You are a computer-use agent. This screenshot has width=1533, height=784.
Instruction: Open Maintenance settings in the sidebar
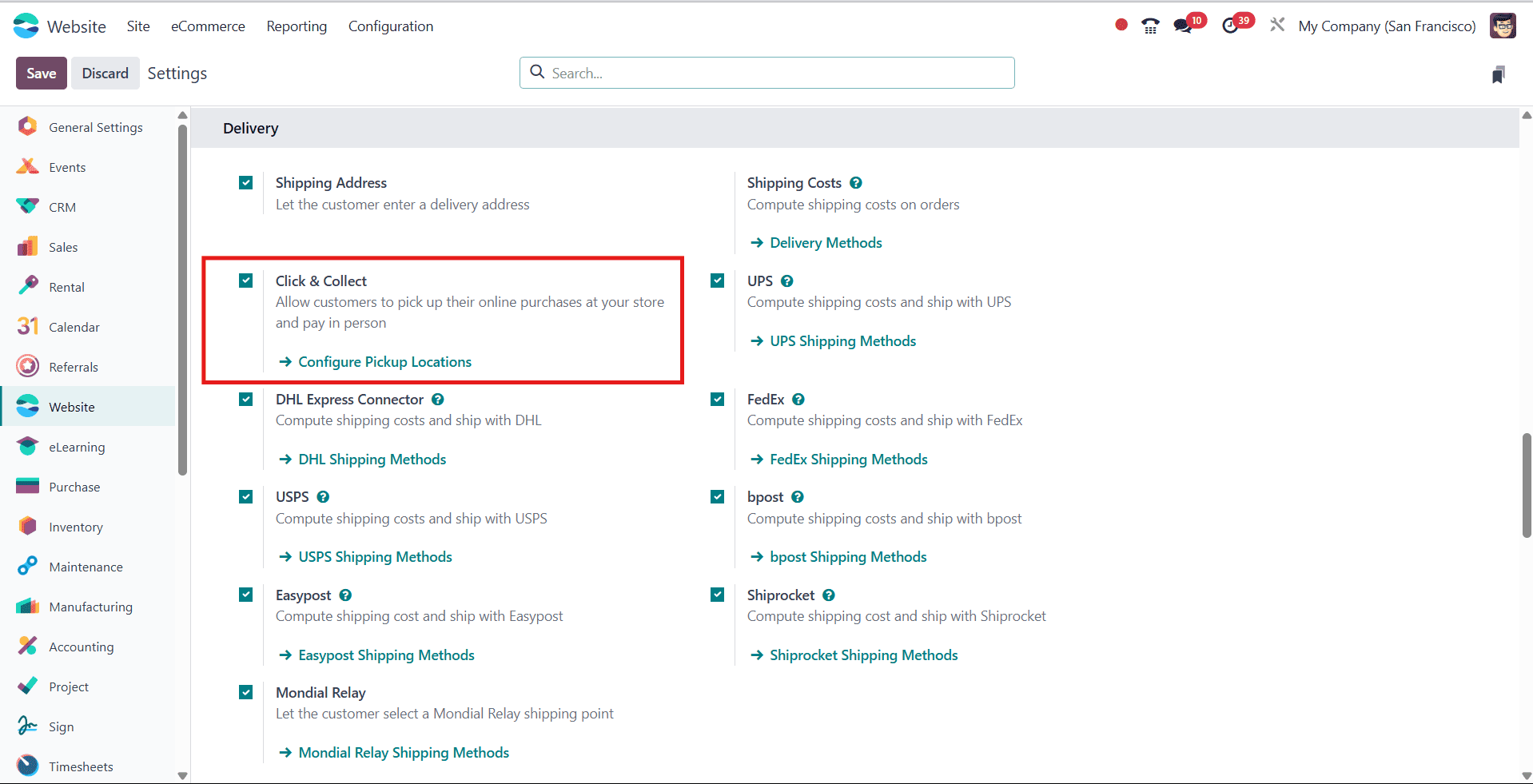point(88,567)
